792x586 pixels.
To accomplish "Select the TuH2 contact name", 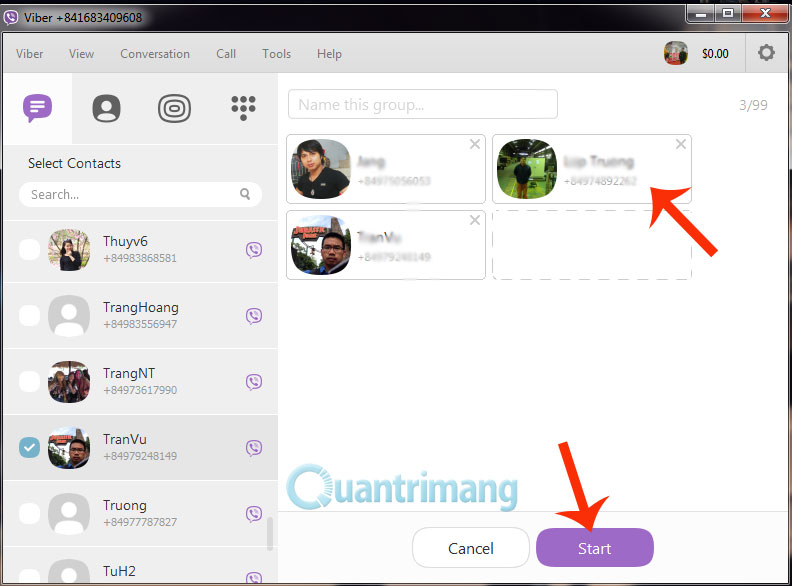I will coord(119,571).
